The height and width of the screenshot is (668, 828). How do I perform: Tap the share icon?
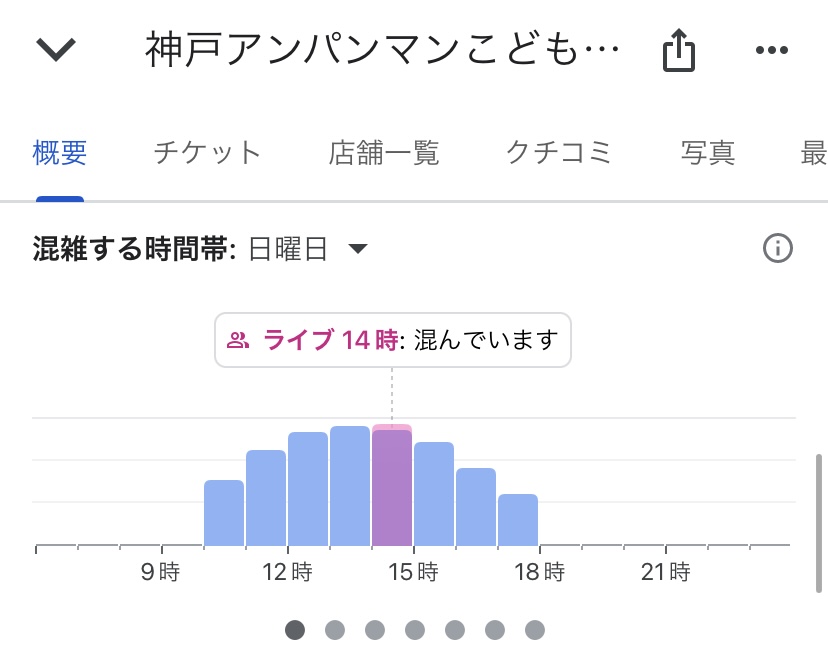coord(679,50)
